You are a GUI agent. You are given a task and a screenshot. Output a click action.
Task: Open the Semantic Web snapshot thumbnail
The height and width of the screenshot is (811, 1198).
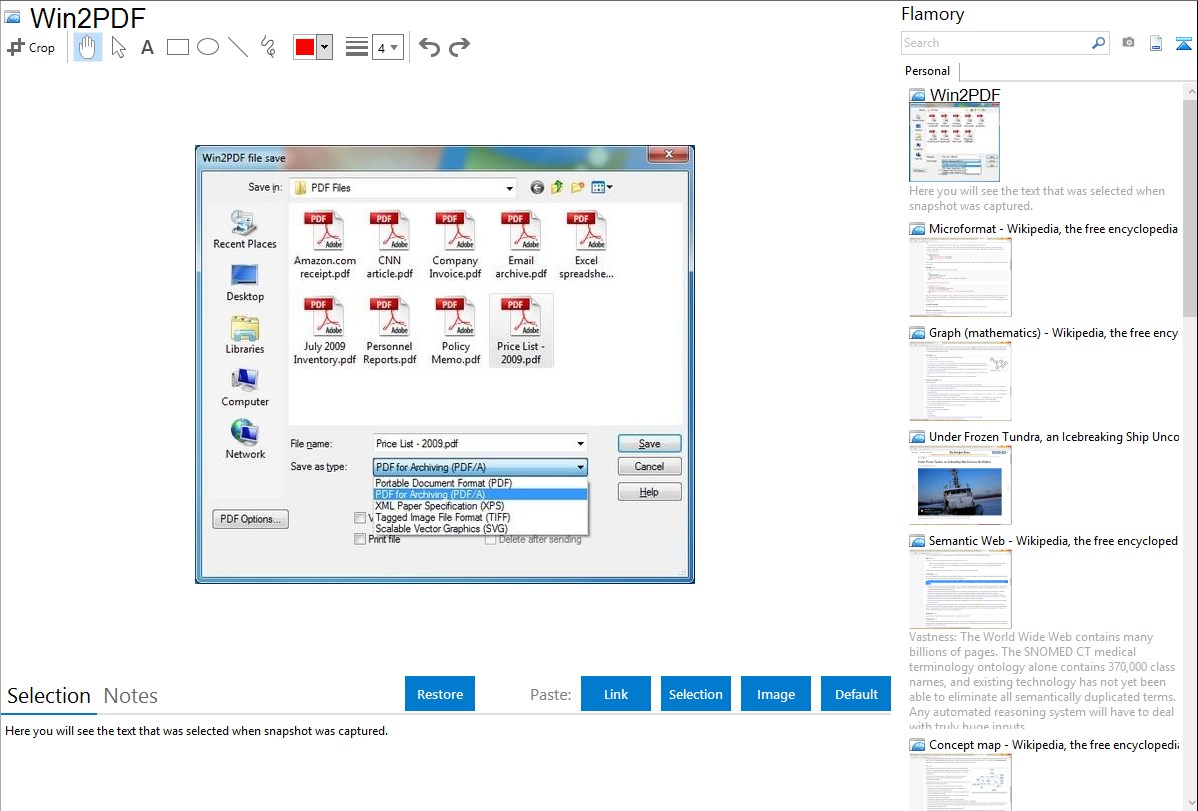click(960, 589)
